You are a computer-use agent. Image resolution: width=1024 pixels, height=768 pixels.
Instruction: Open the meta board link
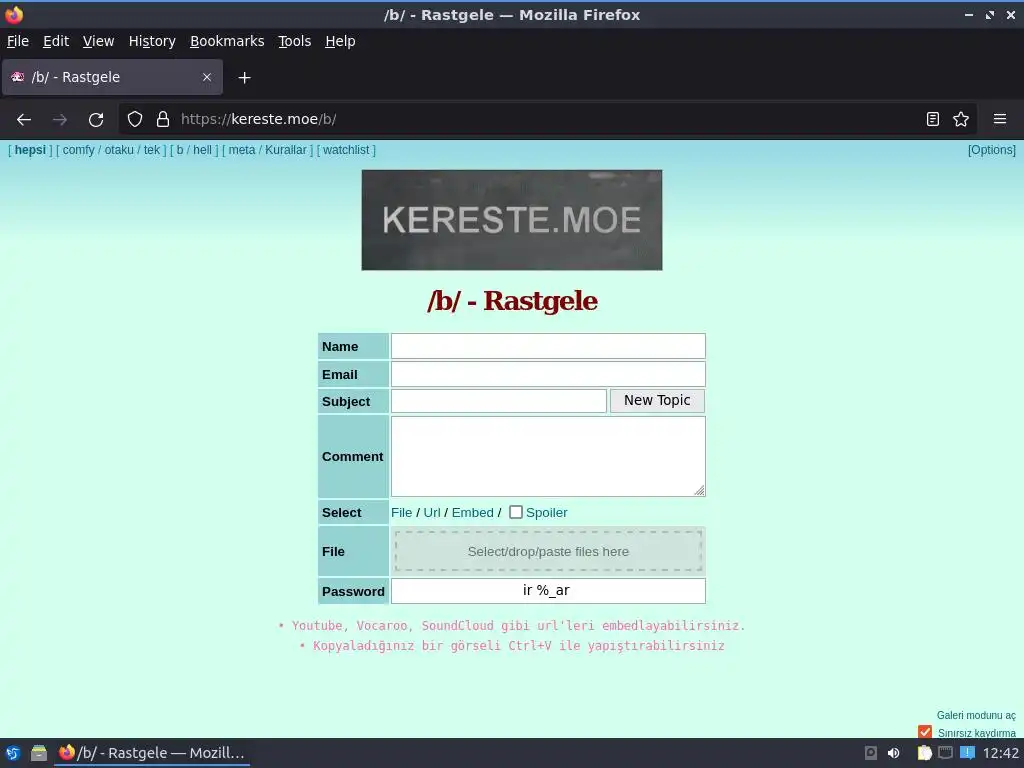[242, 150]
